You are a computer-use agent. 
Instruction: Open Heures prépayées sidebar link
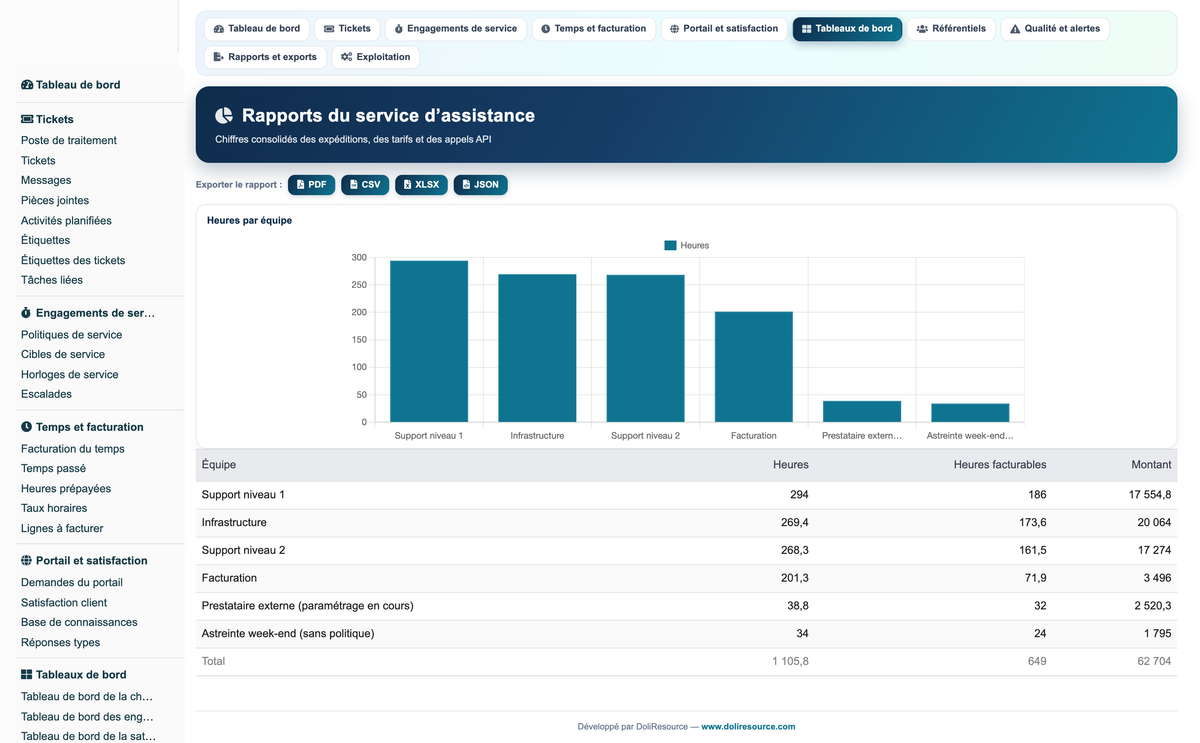66,489
